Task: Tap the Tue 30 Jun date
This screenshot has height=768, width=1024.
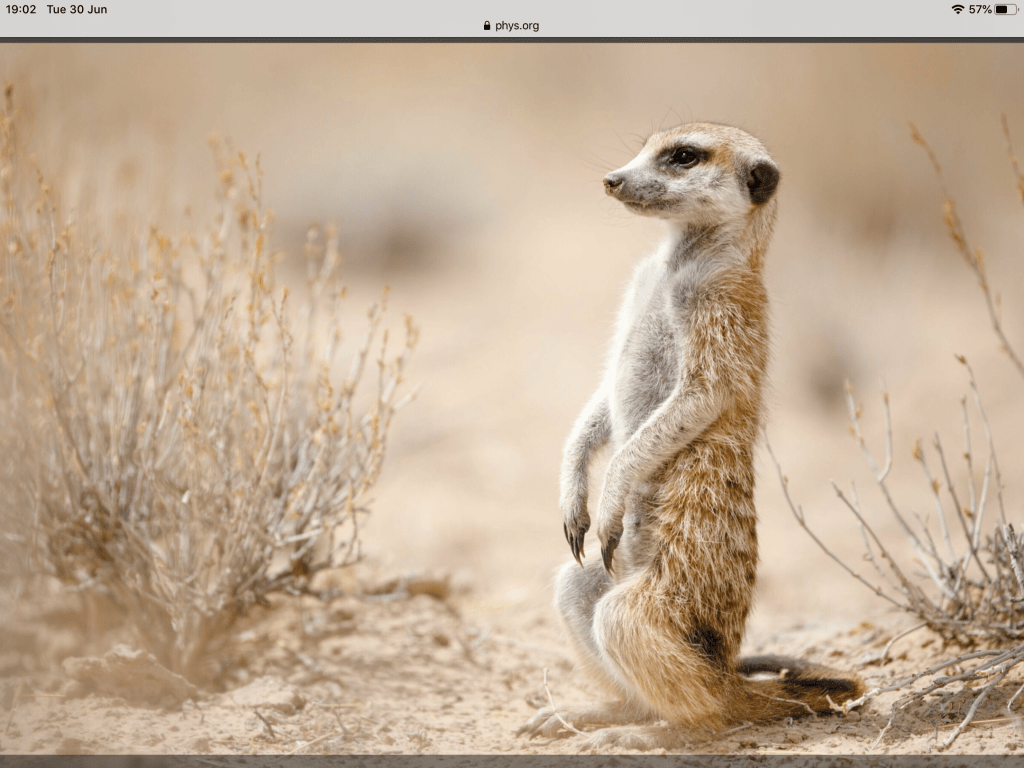Action: [x=77, y=9]
